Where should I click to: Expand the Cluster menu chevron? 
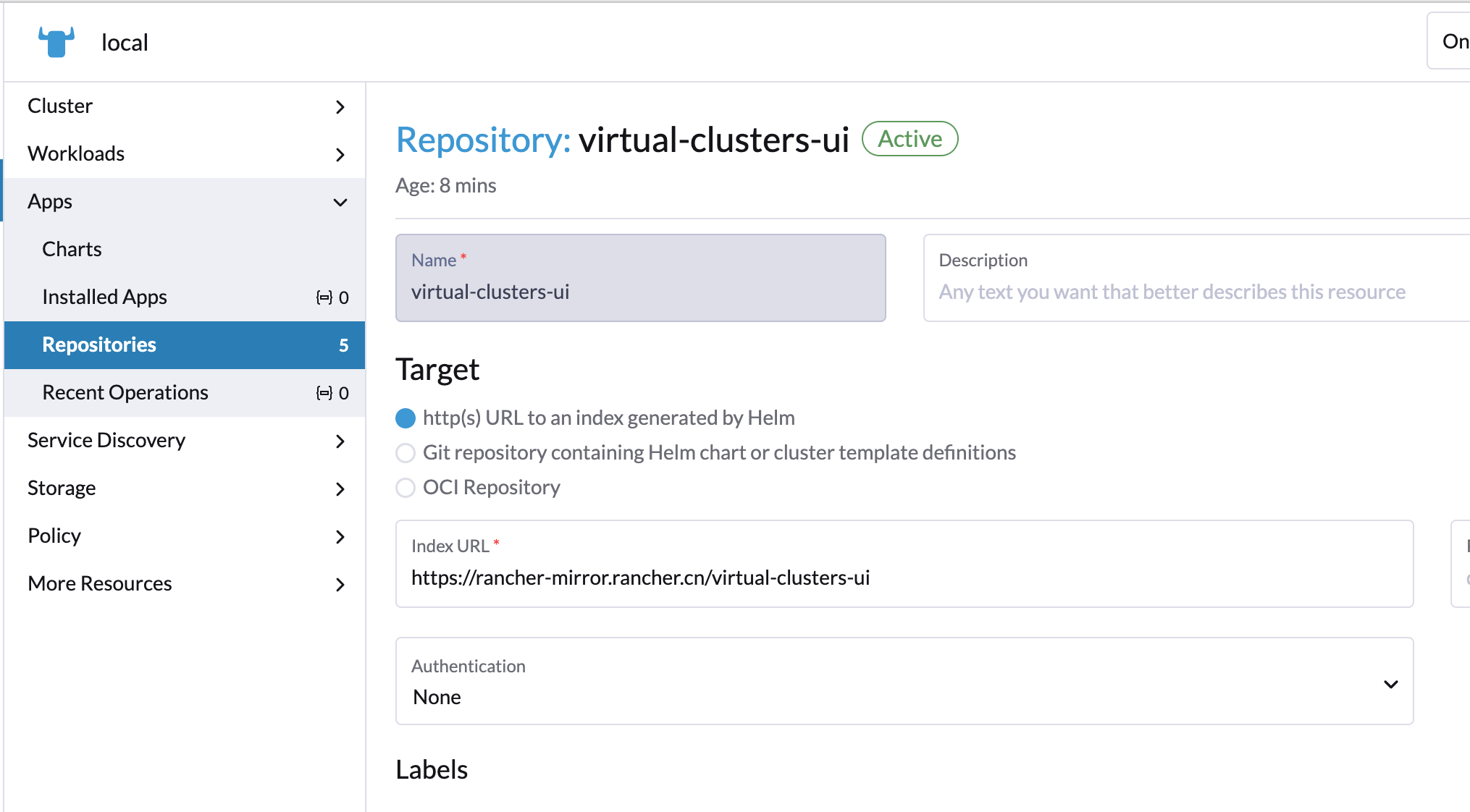[x=340, y=107]
